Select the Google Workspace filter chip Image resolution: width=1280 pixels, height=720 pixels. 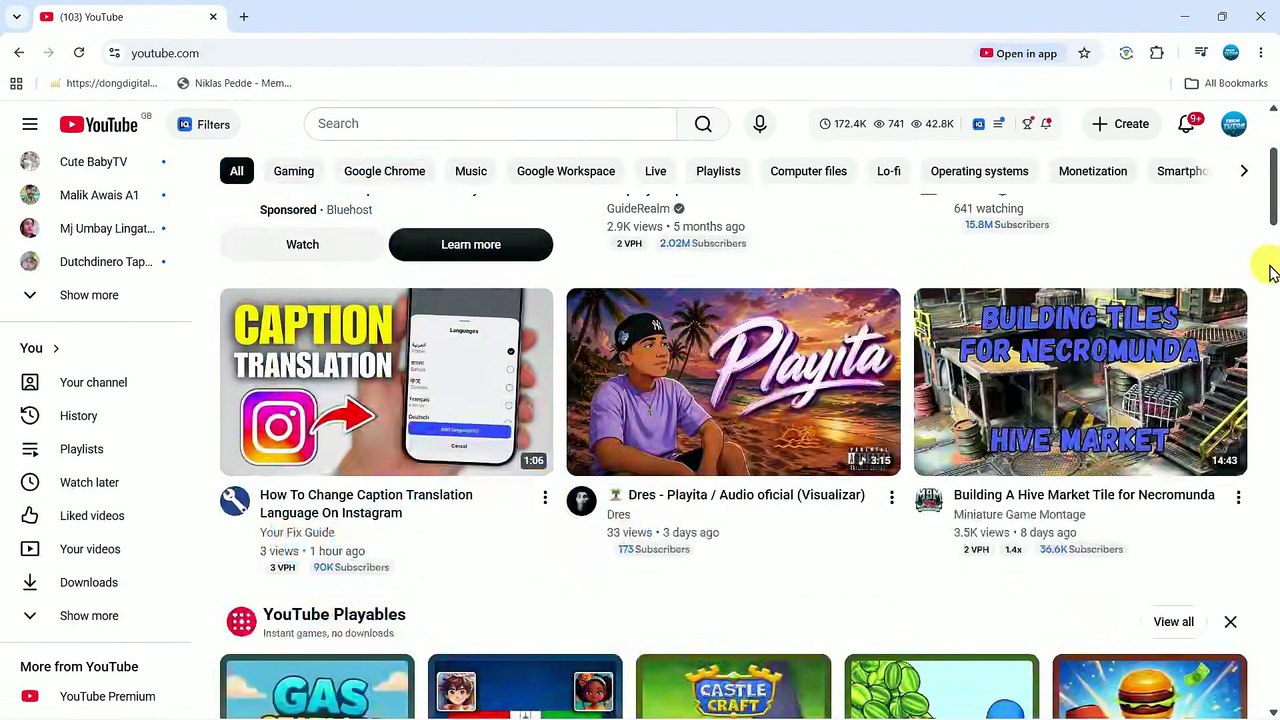tap(566, 171)
